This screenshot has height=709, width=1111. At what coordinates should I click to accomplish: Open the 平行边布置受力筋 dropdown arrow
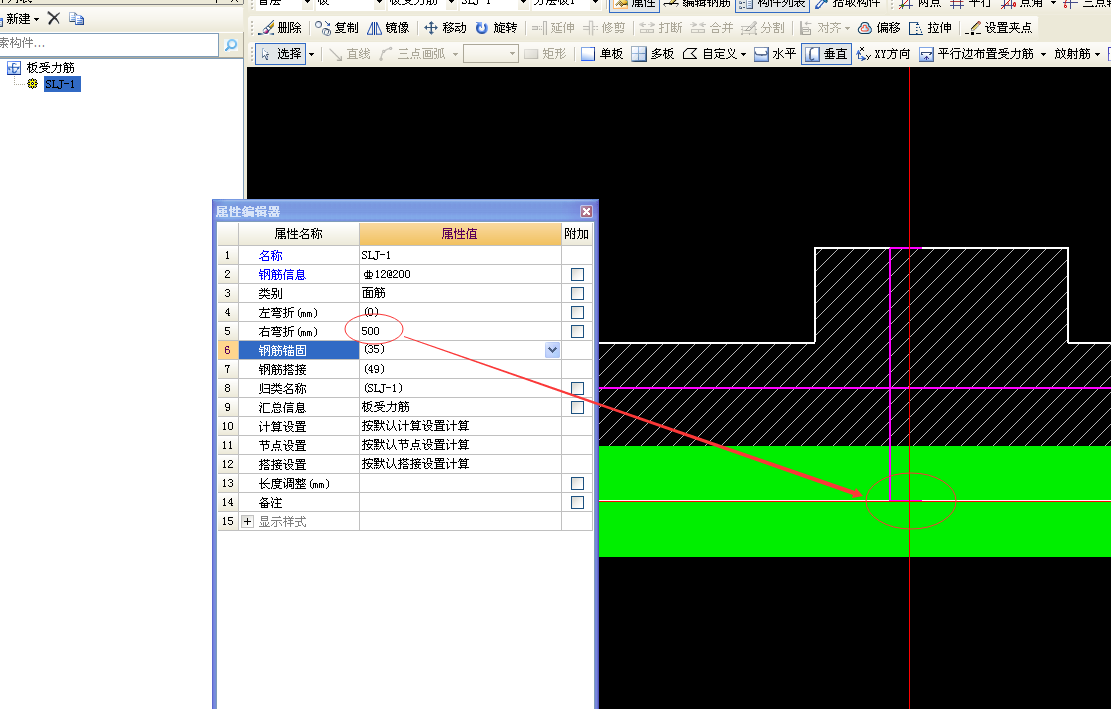click(1043, 55)
